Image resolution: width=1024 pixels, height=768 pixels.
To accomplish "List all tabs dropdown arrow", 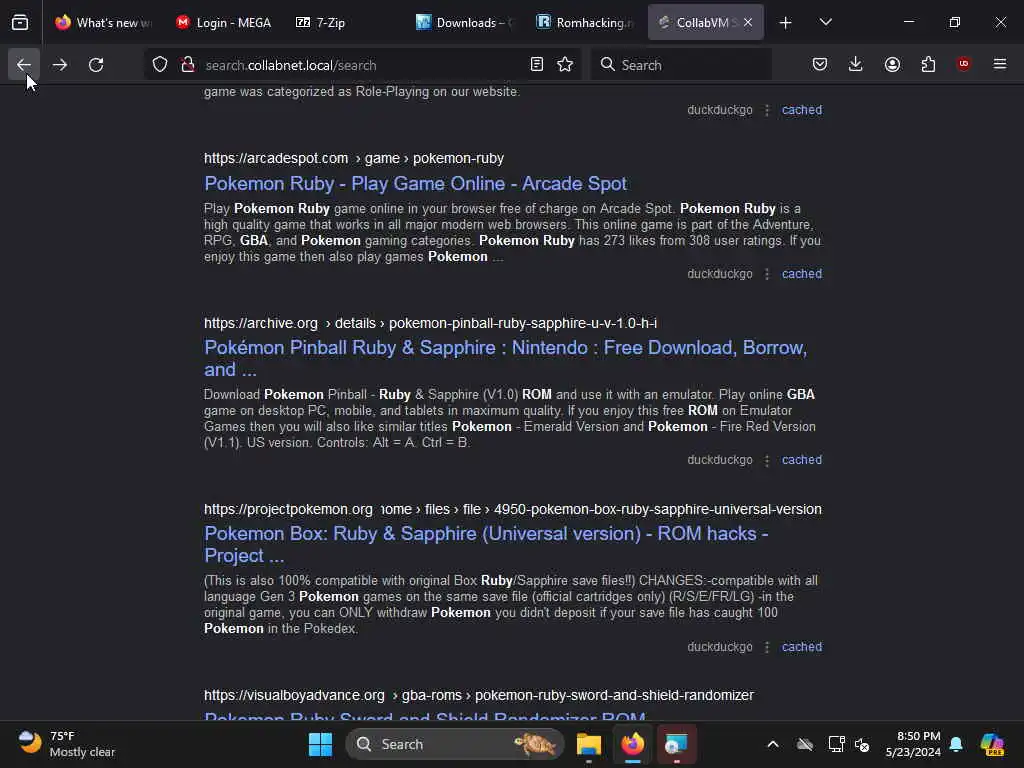I will 825,22.
